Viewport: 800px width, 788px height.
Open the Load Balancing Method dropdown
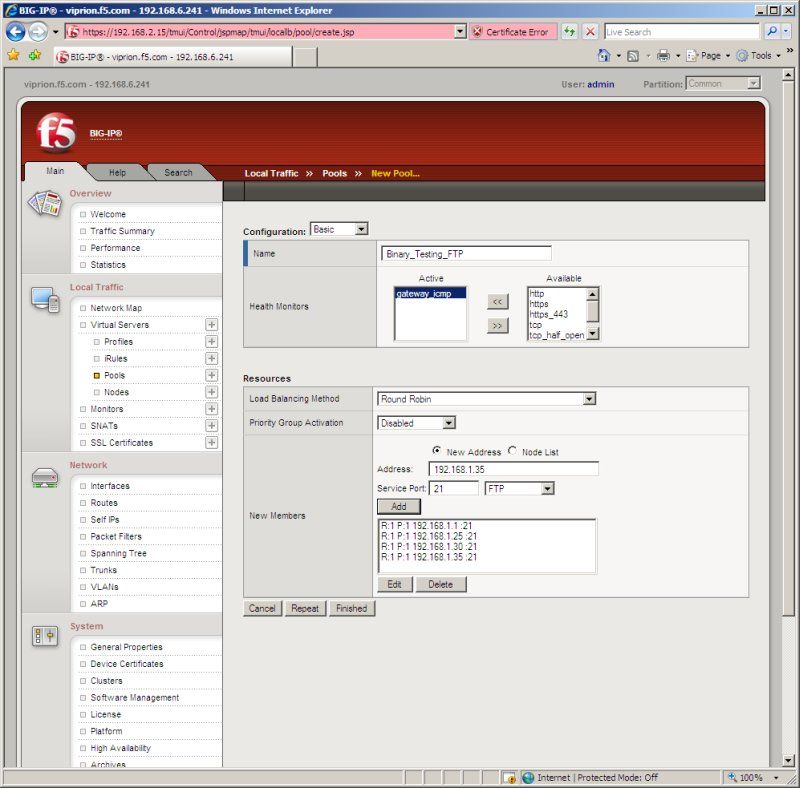[x=487, y=399]
